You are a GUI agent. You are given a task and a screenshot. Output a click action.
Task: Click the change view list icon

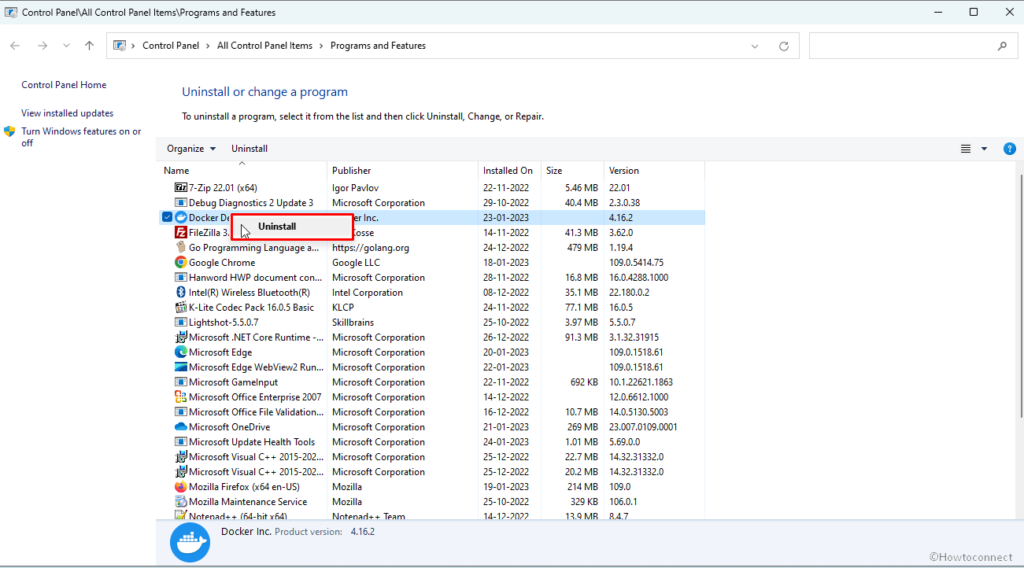(x=965, y=149)
